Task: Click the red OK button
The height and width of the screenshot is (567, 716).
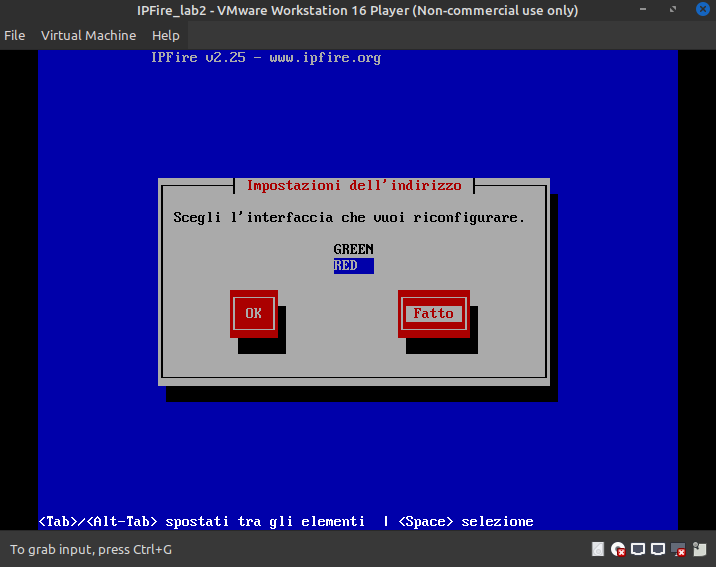Action: coord(254,314)
